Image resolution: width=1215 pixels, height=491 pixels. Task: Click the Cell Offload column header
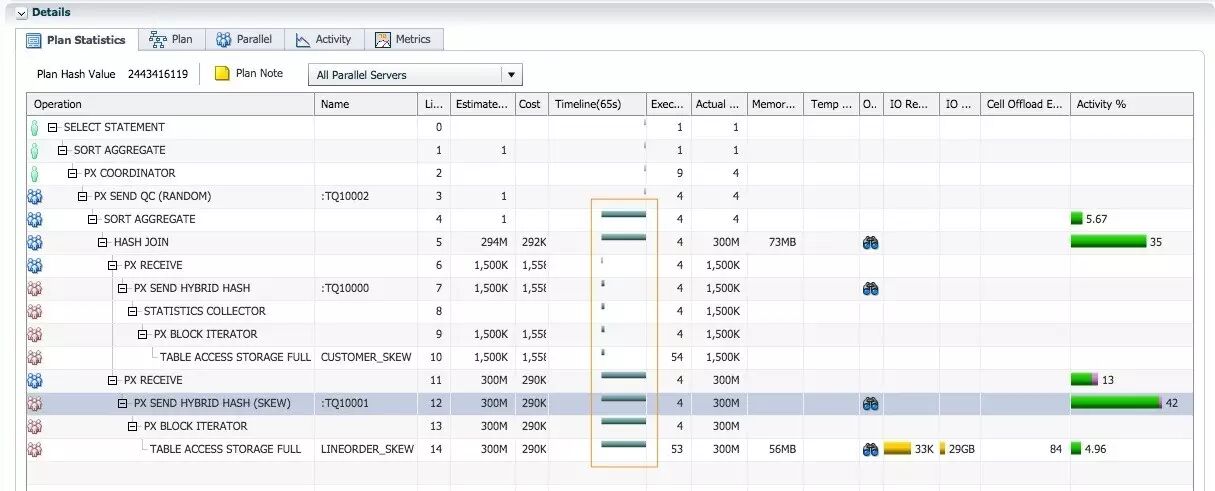pyautogui.click(x=1025, y=104)
